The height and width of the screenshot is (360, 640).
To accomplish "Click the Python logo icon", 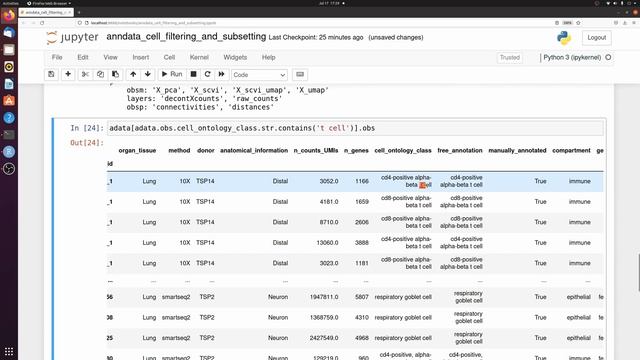I will point(564,38).
